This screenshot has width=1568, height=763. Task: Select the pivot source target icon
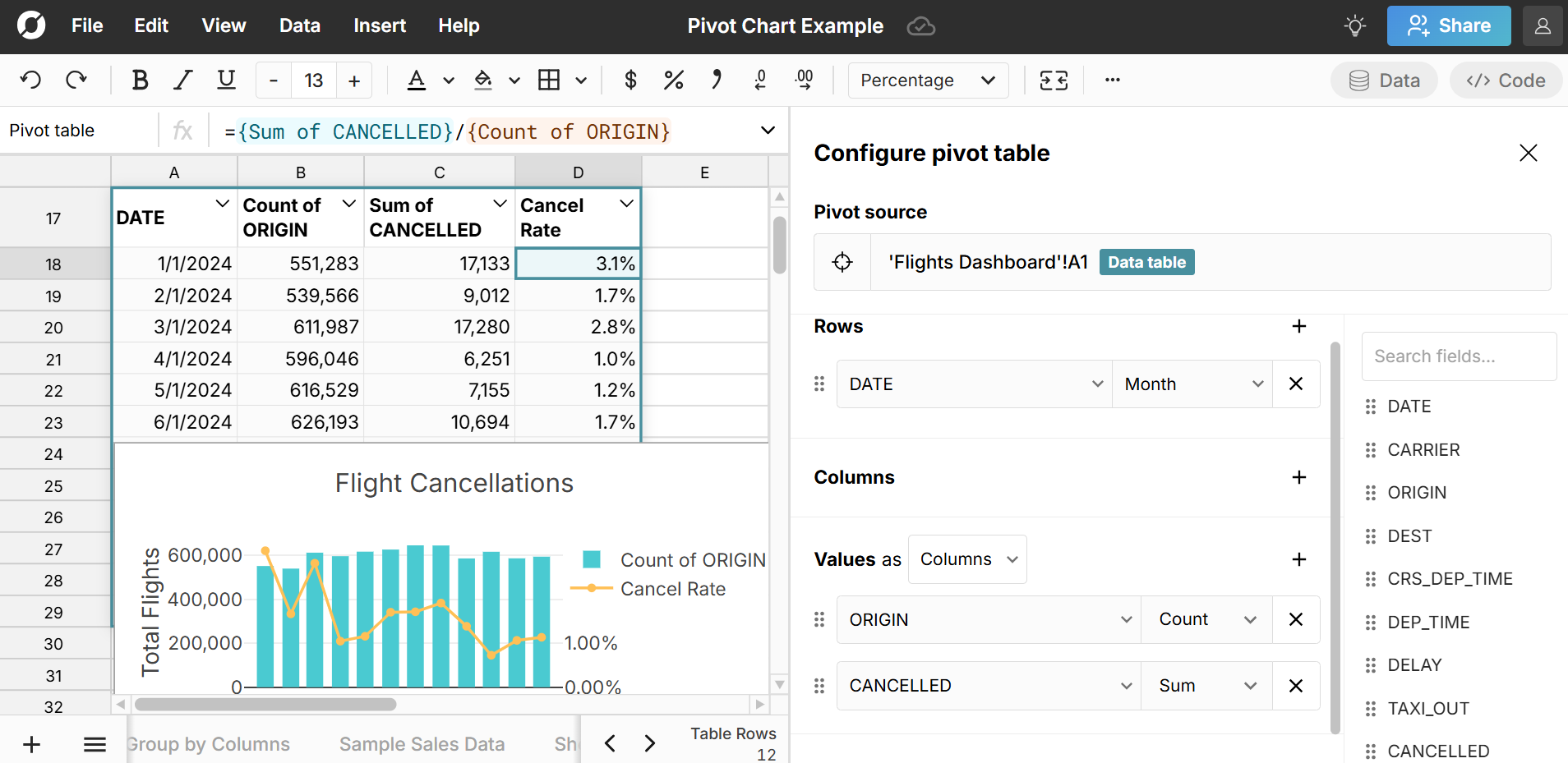point(842,261)
